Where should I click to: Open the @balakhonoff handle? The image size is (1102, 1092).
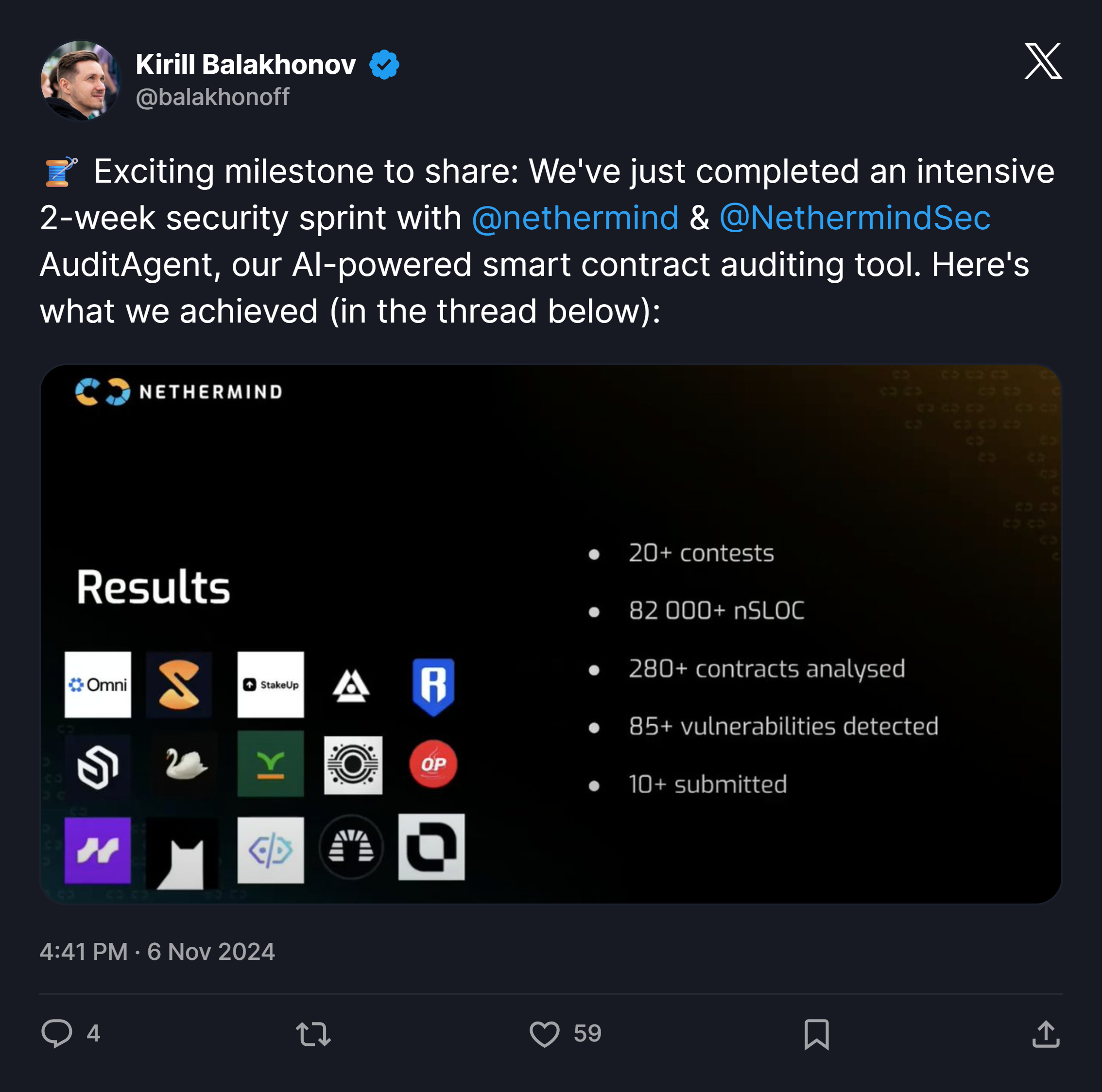213,97
